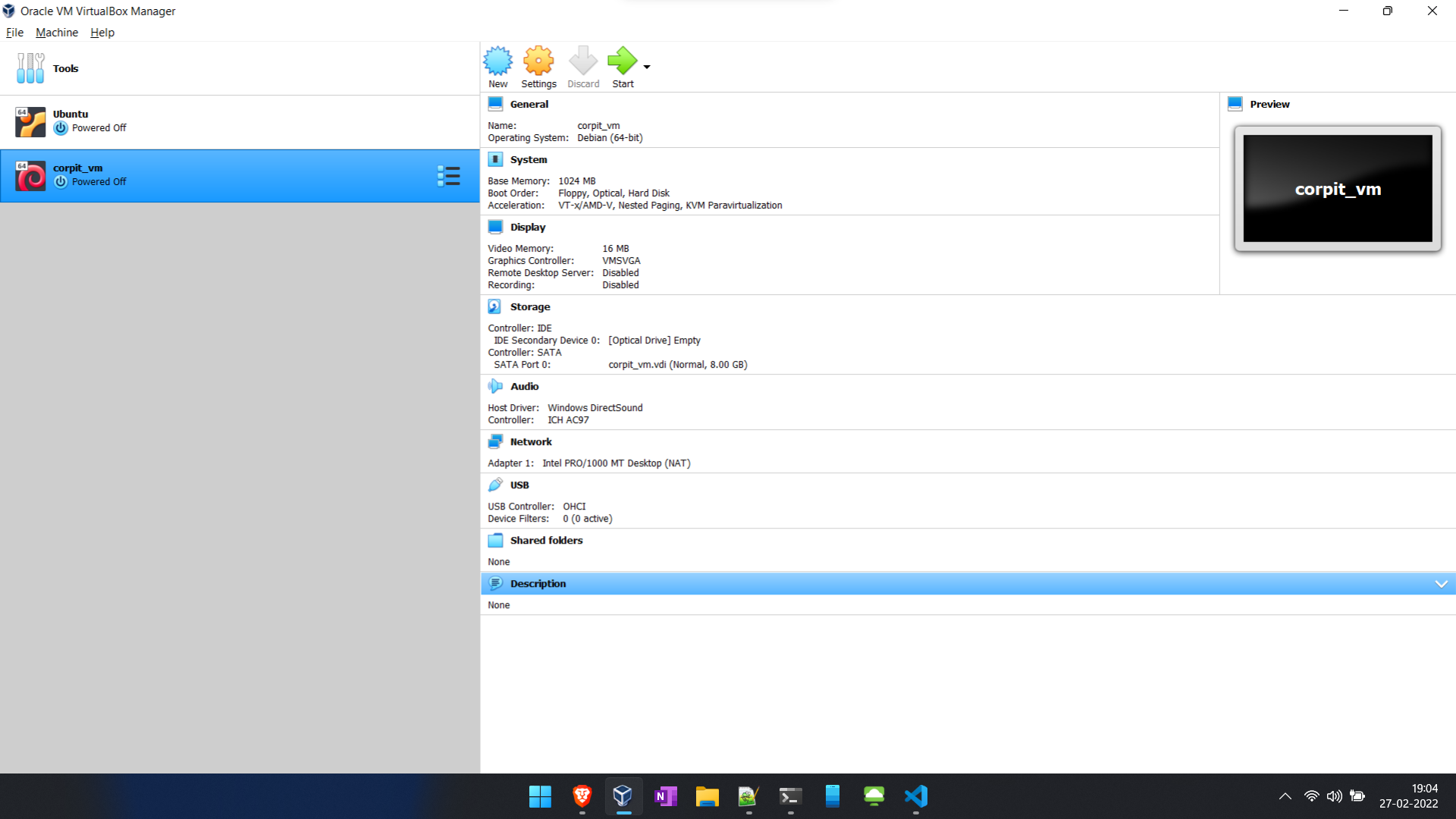This screenshot has height=819, width=1456.
Task: Open Settings gear for corpit_vm
Action: click(538, 61)
